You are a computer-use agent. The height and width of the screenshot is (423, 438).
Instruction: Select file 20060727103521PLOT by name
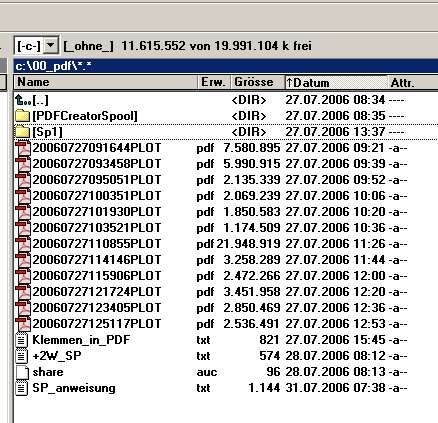click(x=97, y=228)
